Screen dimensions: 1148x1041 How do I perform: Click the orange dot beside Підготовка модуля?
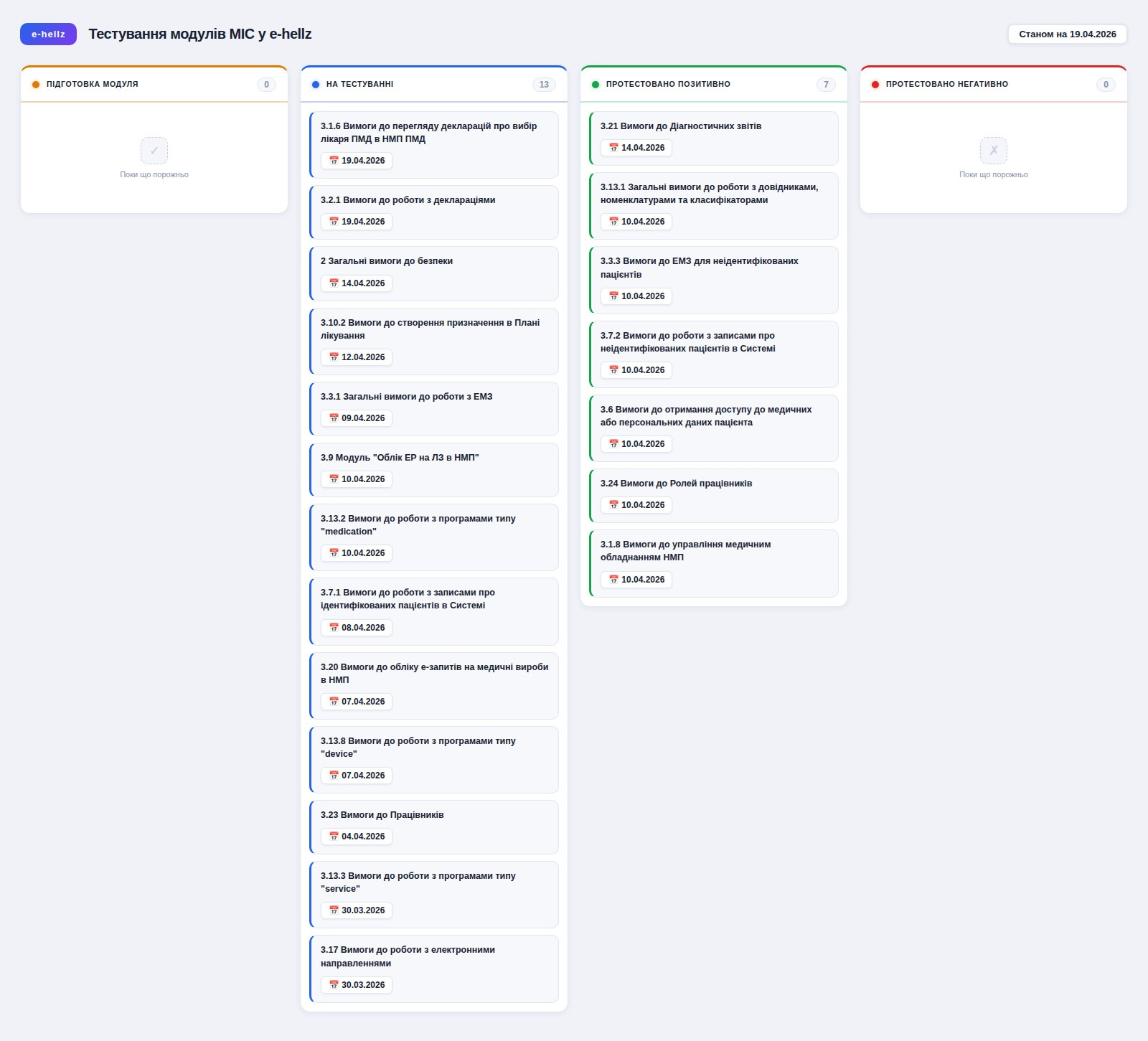point(36,85)
